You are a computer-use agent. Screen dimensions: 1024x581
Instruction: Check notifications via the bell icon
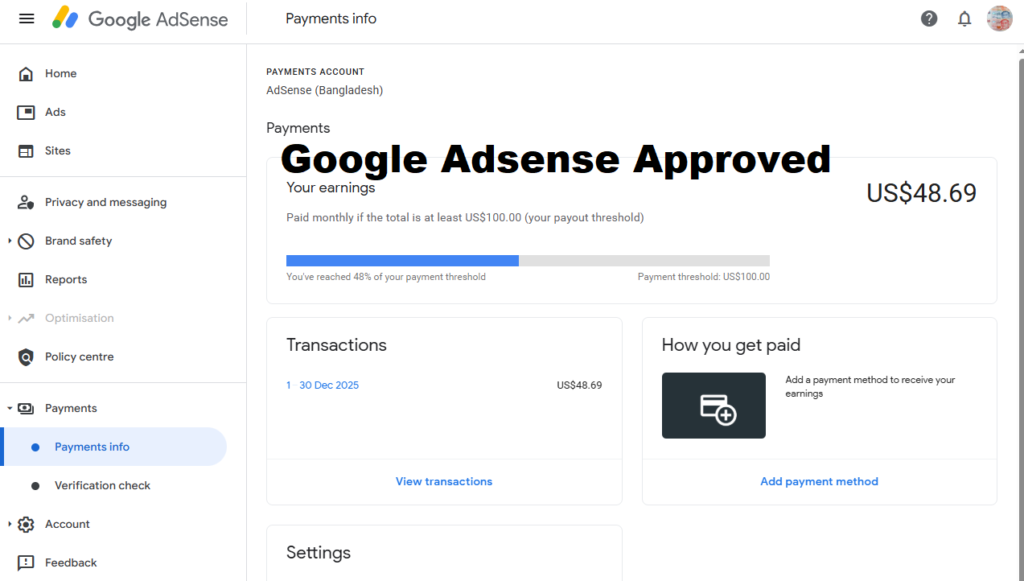963,18
